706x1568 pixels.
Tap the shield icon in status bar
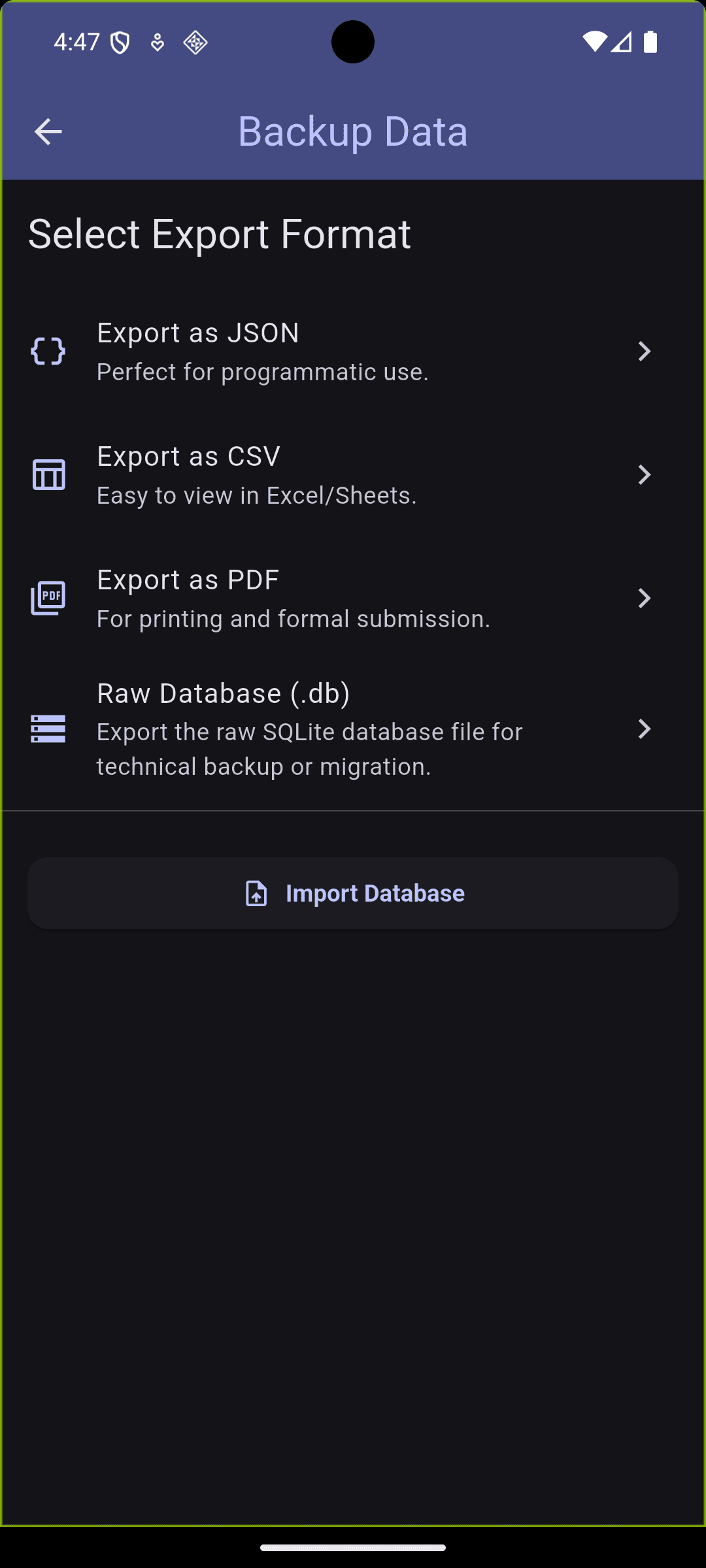[x=120, y=43]
